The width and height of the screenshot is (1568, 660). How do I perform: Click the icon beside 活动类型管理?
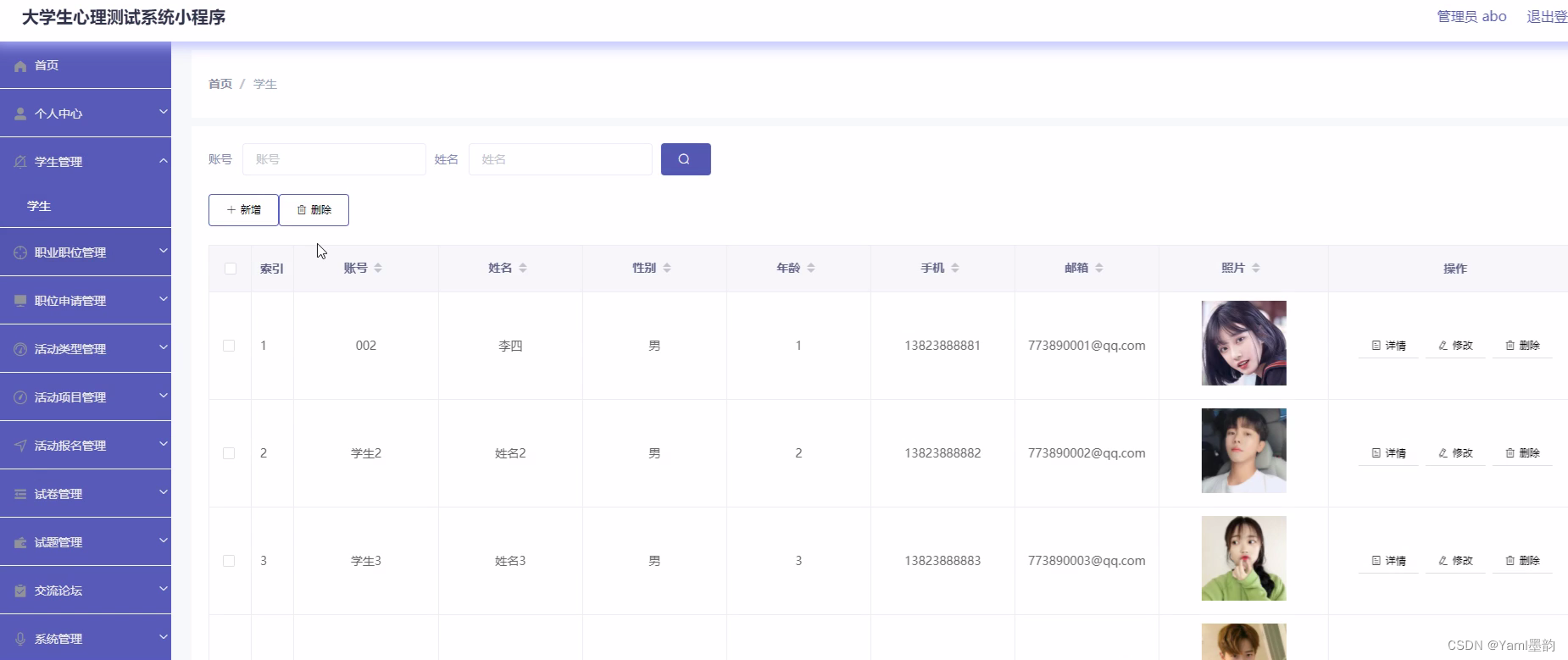(x=20, y=349)
